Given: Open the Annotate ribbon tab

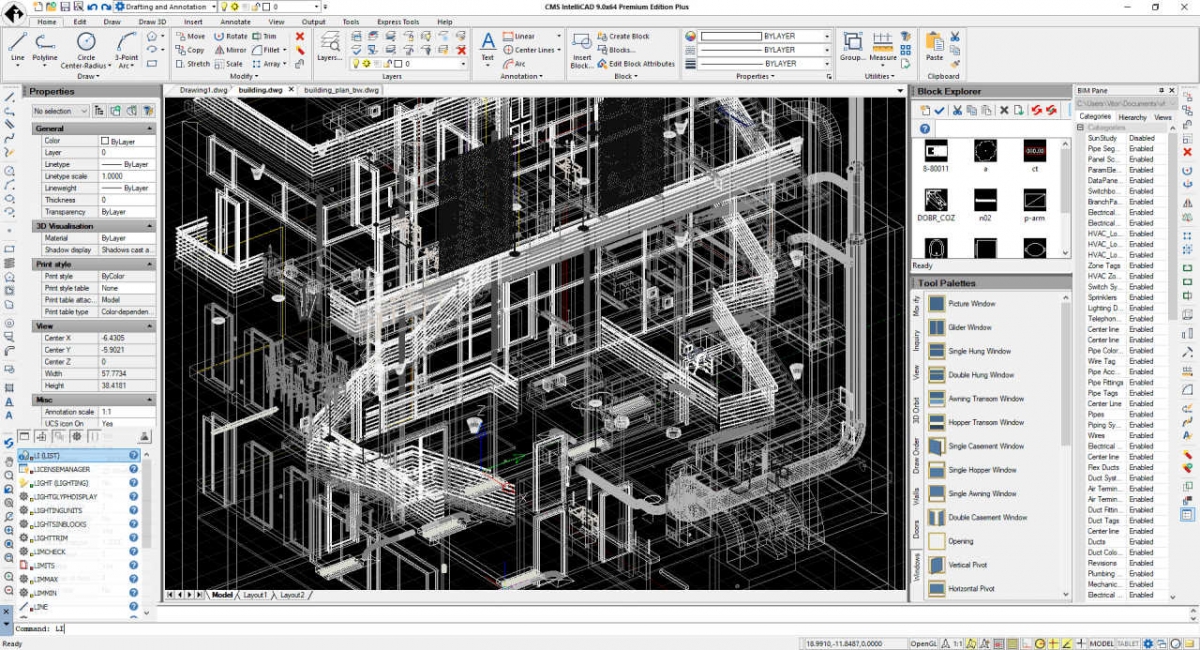Looking at the screenshot, I should click(x=235, y=21).
